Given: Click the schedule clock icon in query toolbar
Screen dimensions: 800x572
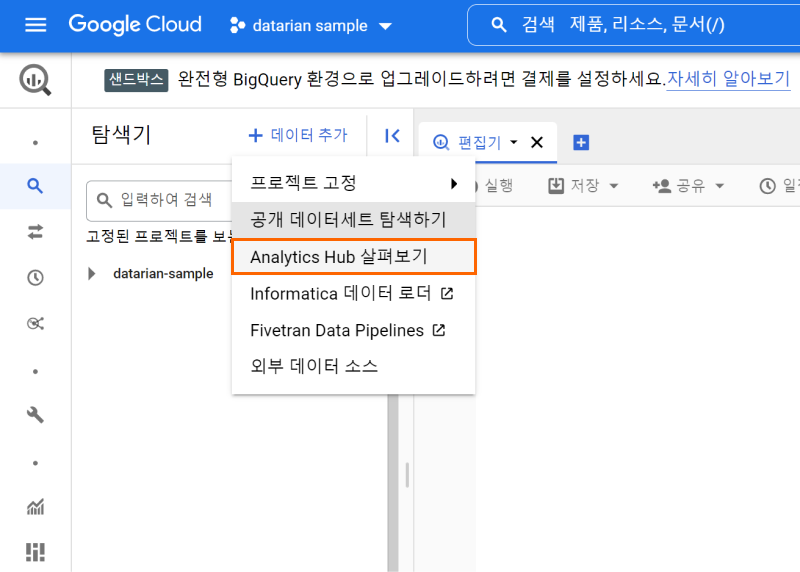Looking at the screenshot, I should (x=767, y=186).
